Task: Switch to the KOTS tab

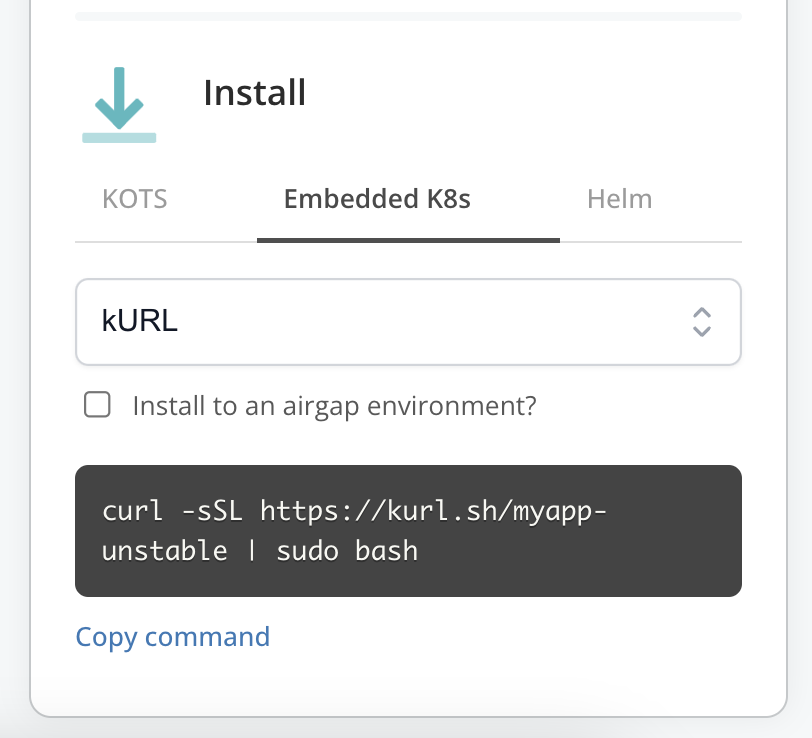Action: tap(135, 199)
